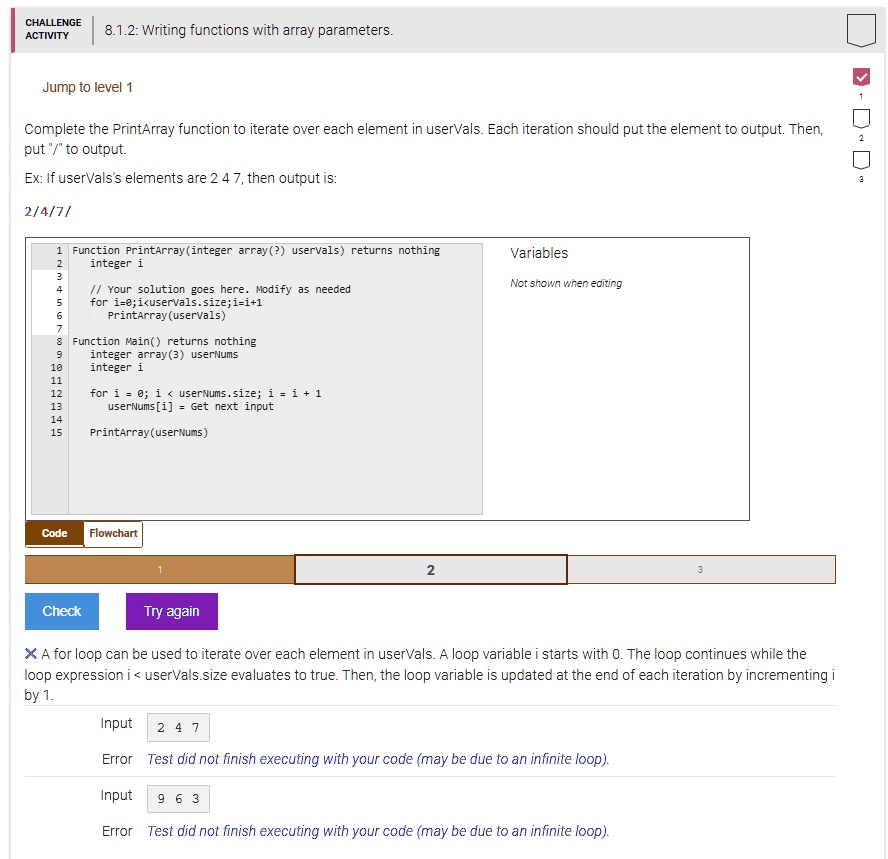
Task: Click the infinite loop error message text
Action: point(378,759)
